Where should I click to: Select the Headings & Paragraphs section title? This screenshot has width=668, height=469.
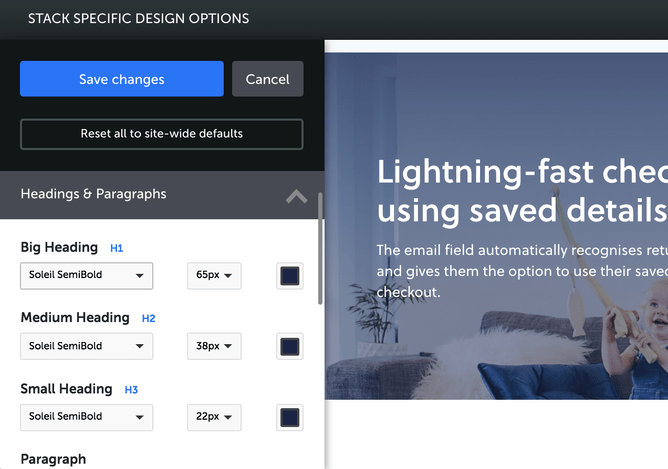tap(93, 194)
